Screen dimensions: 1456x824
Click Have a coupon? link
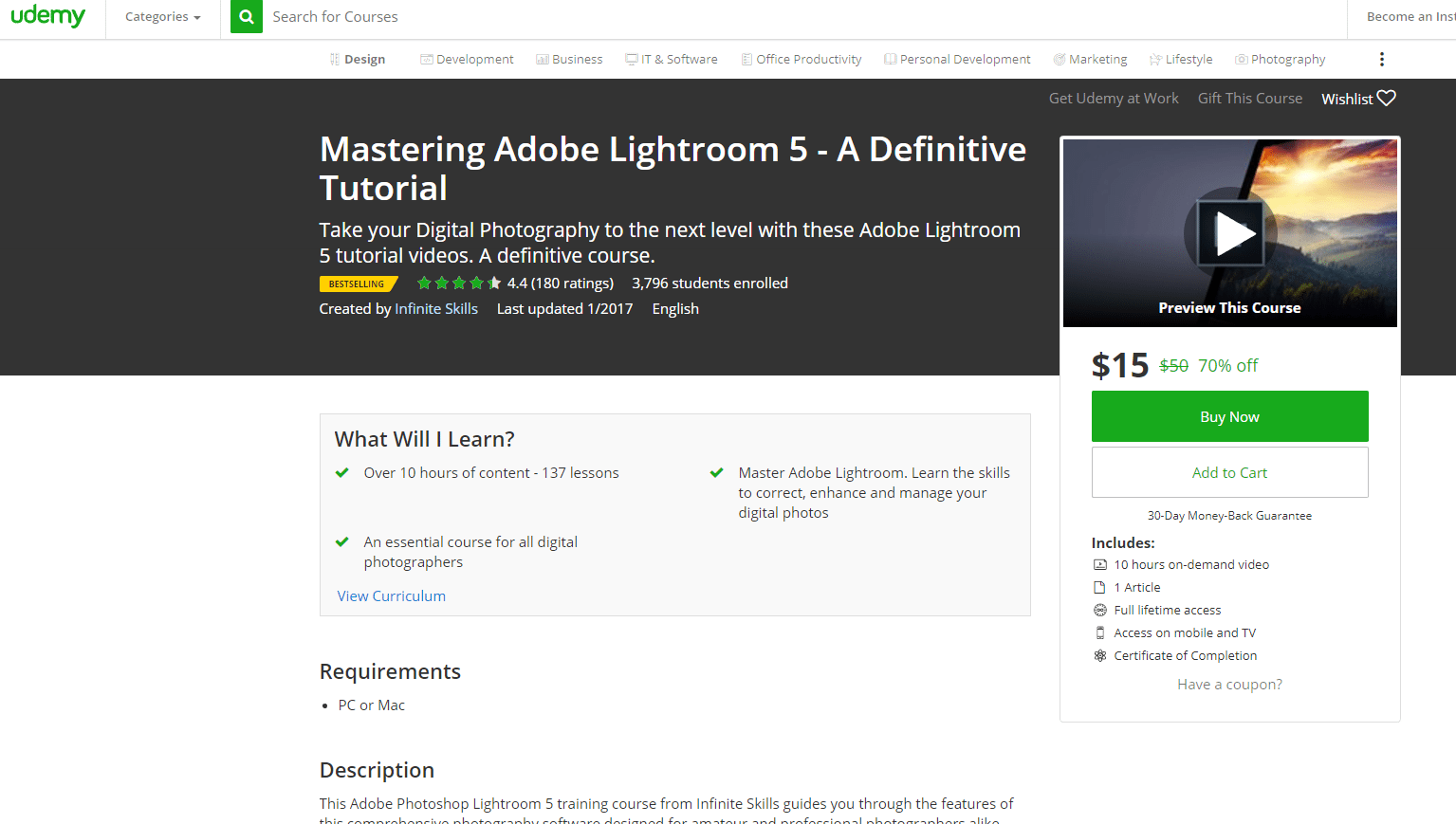click(1230, 685)
